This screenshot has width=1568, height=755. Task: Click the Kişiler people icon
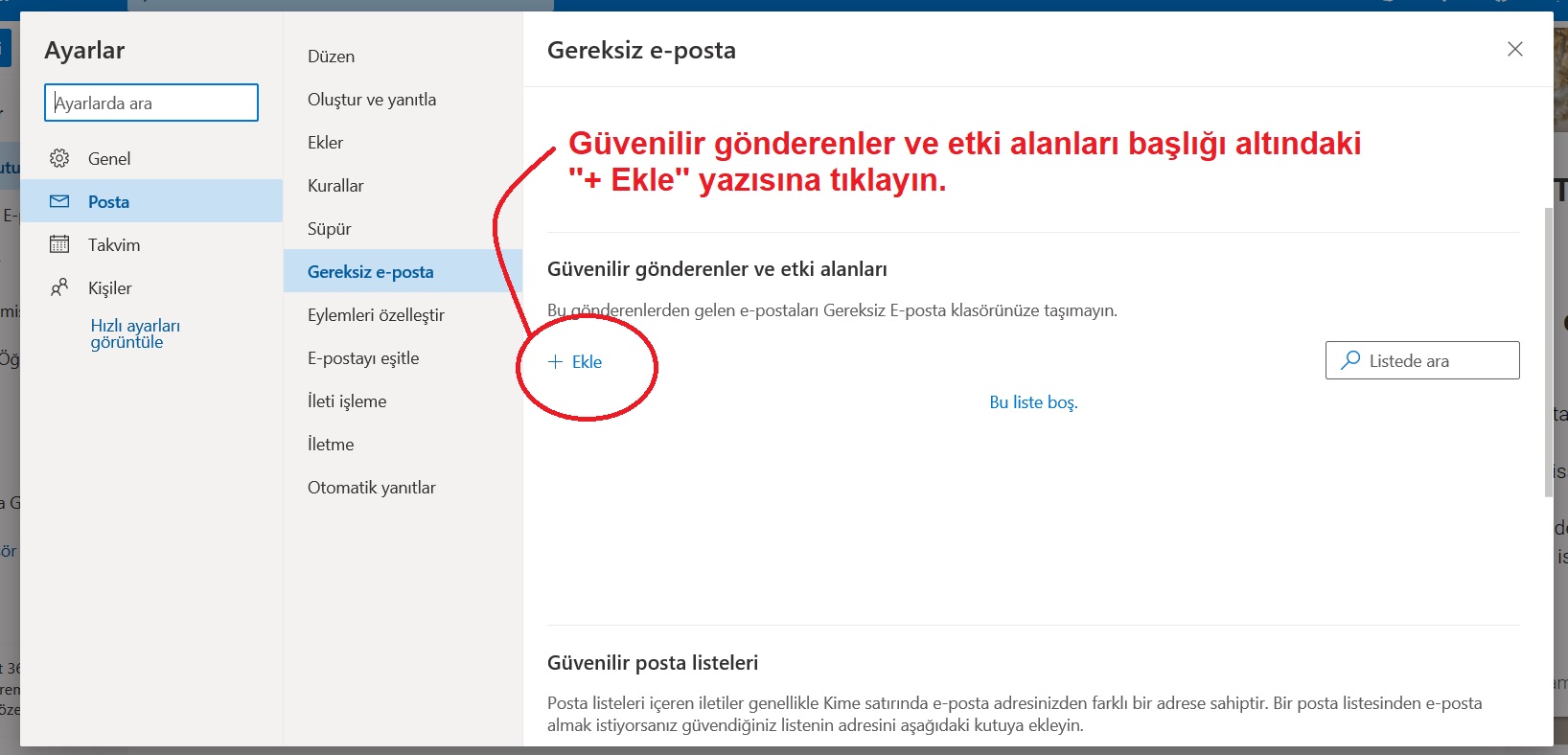click(59, 287)
